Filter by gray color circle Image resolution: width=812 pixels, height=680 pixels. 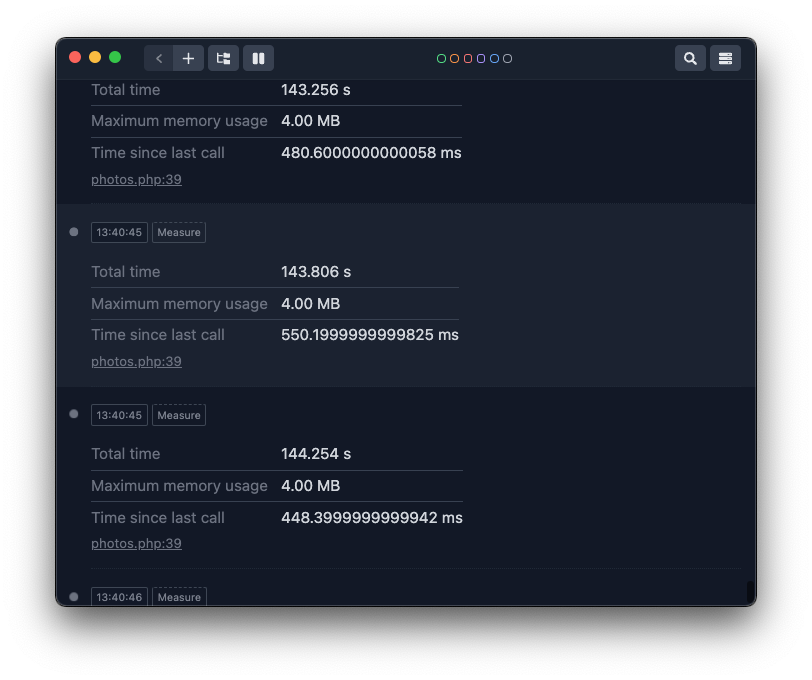pos(508,59)
